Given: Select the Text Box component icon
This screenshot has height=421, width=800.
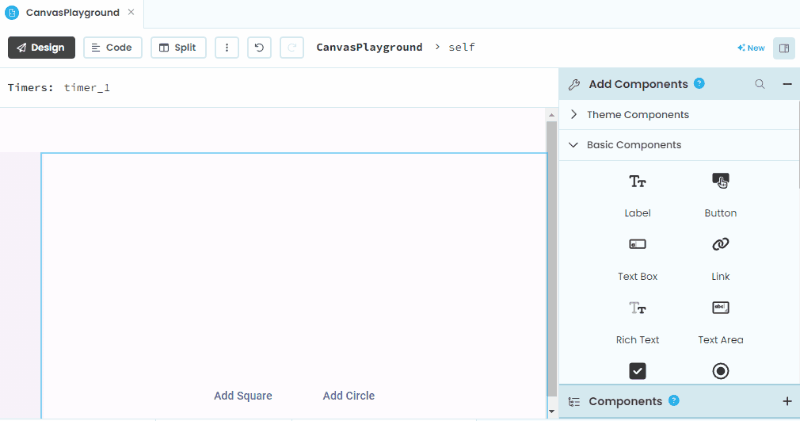Looking at the screenshot, I should point(637,244).
